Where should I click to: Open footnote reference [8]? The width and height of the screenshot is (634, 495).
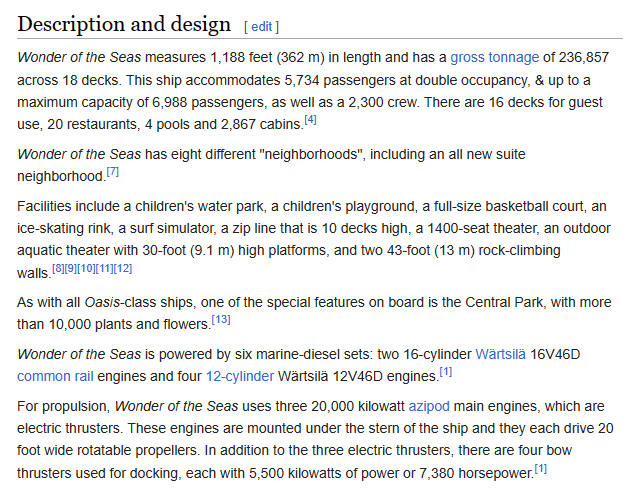[58, 267]
